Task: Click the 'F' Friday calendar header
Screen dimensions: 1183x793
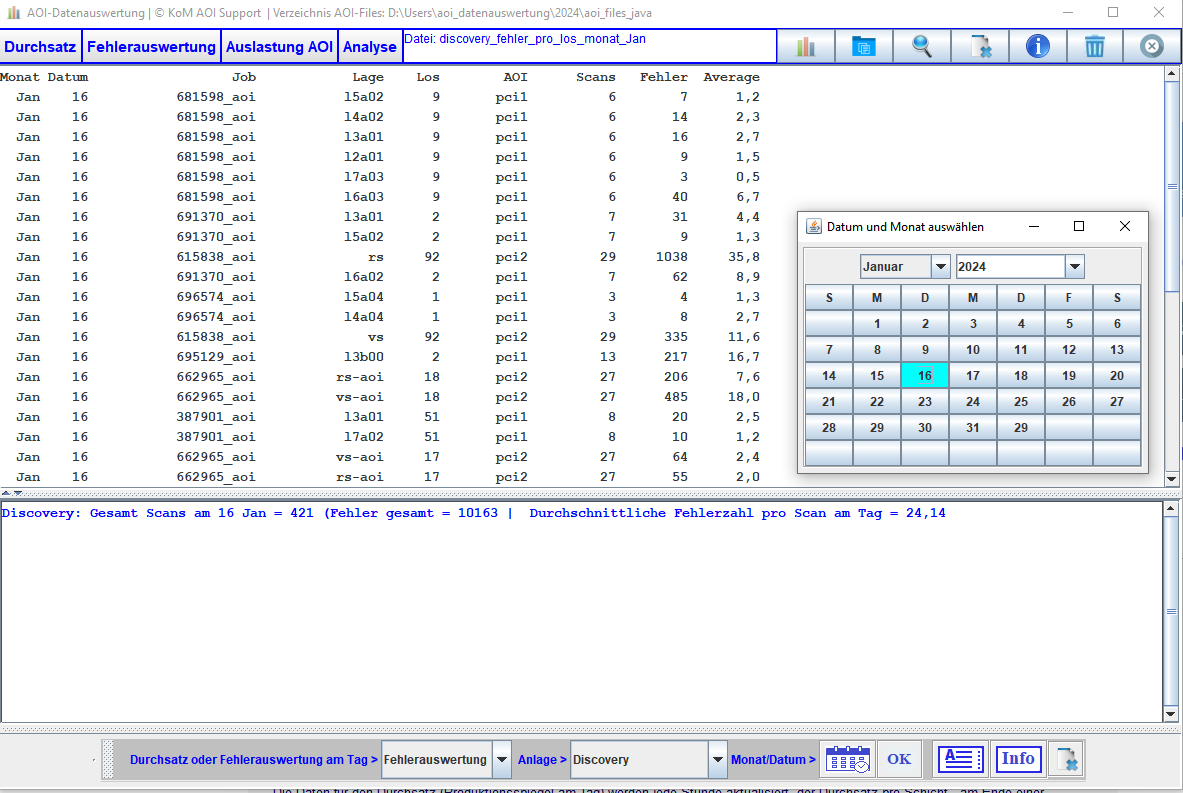Action: coord(1068,298)
